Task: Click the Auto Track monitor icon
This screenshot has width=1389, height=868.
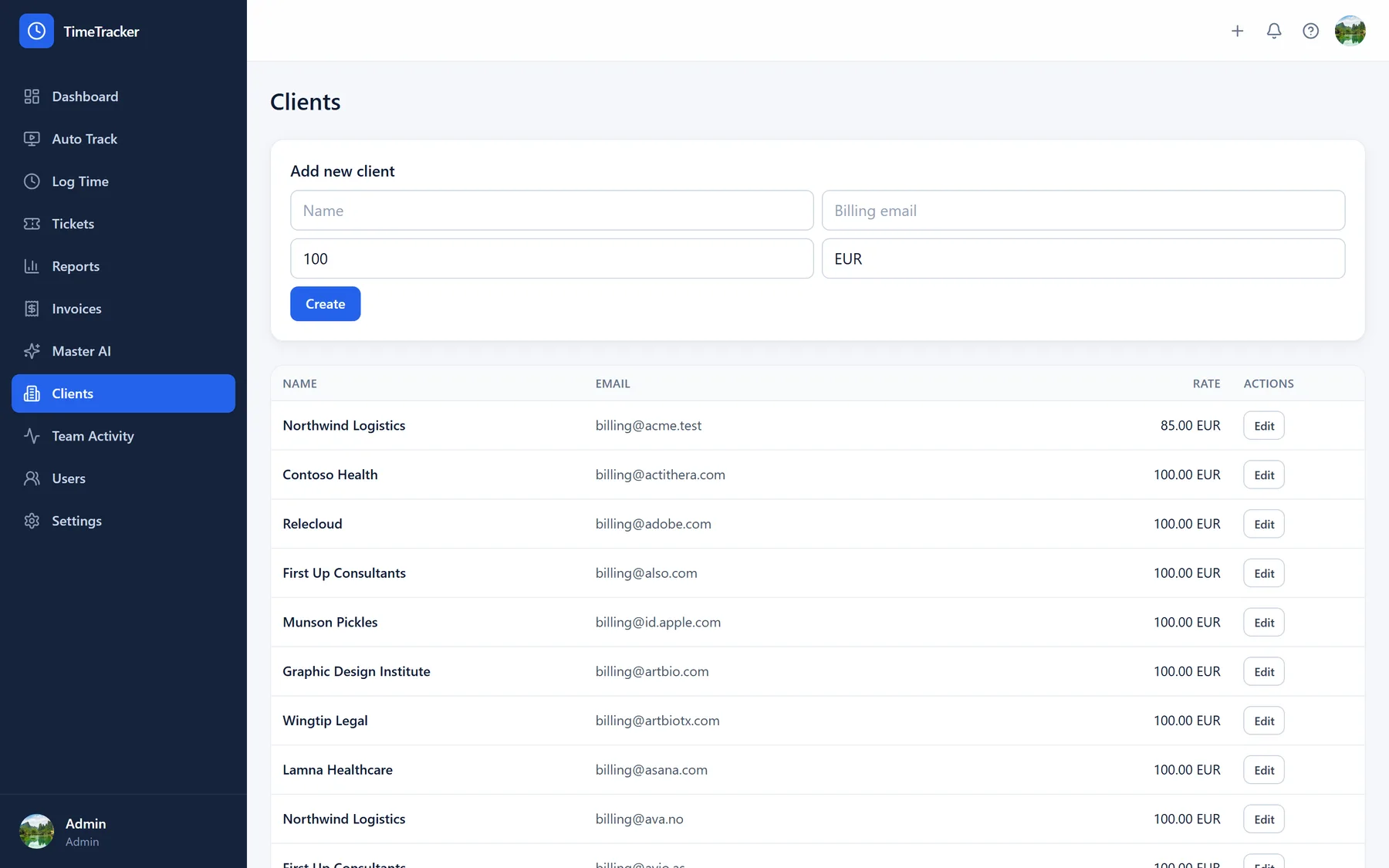Action: pos(32,139)
